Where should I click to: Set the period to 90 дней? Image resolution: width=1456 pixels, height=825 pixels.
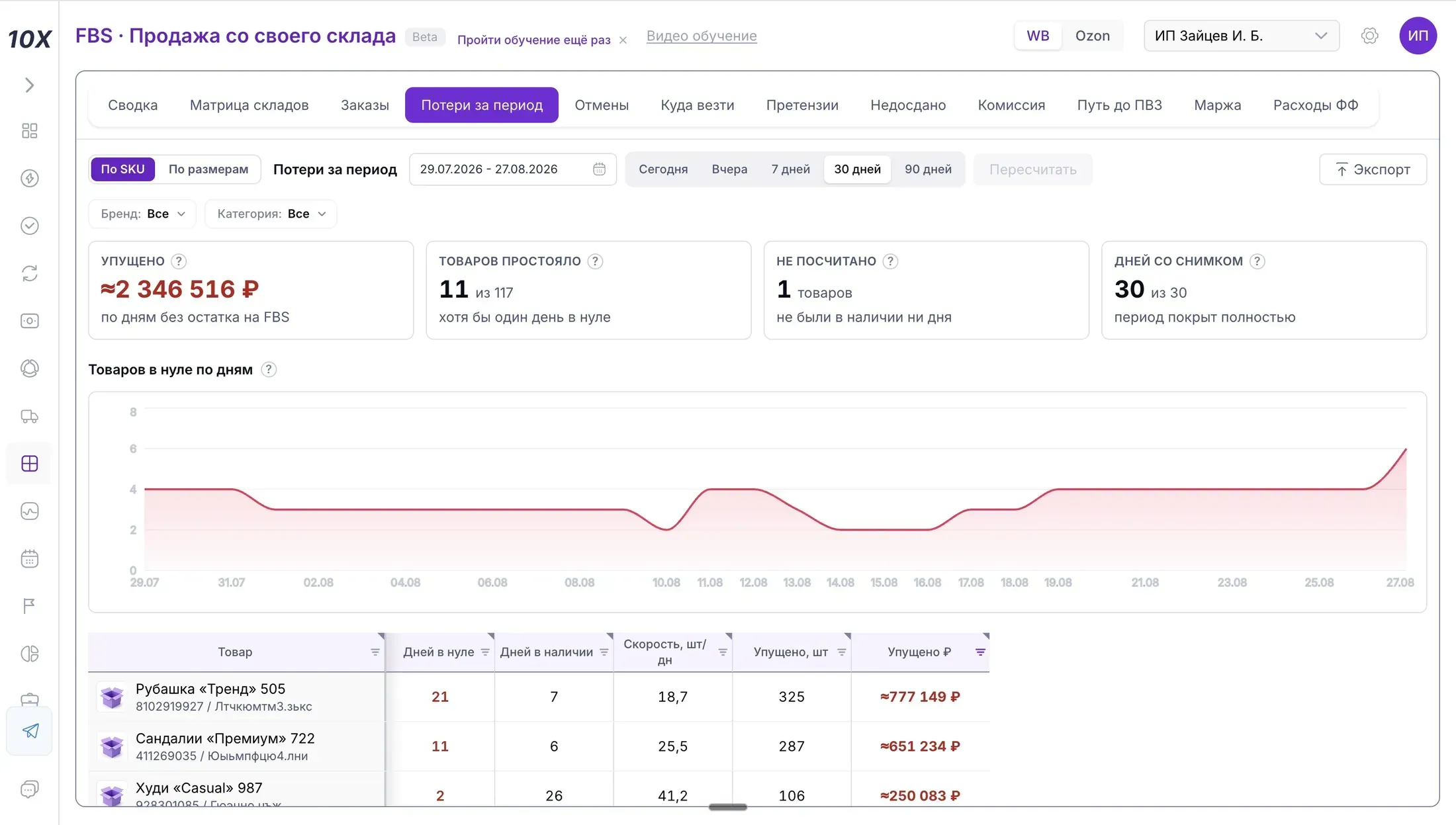[928, 169]
